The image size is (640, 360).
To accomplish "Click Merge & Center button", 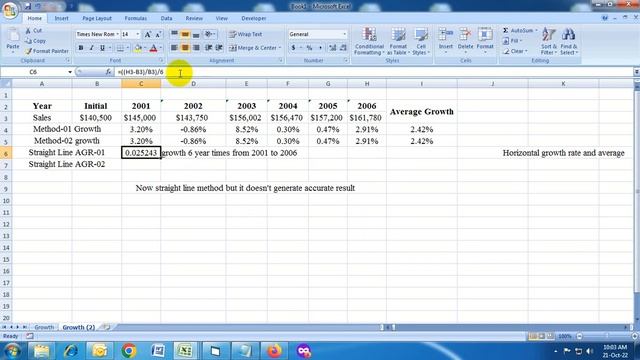I will [x=253, y=48].
